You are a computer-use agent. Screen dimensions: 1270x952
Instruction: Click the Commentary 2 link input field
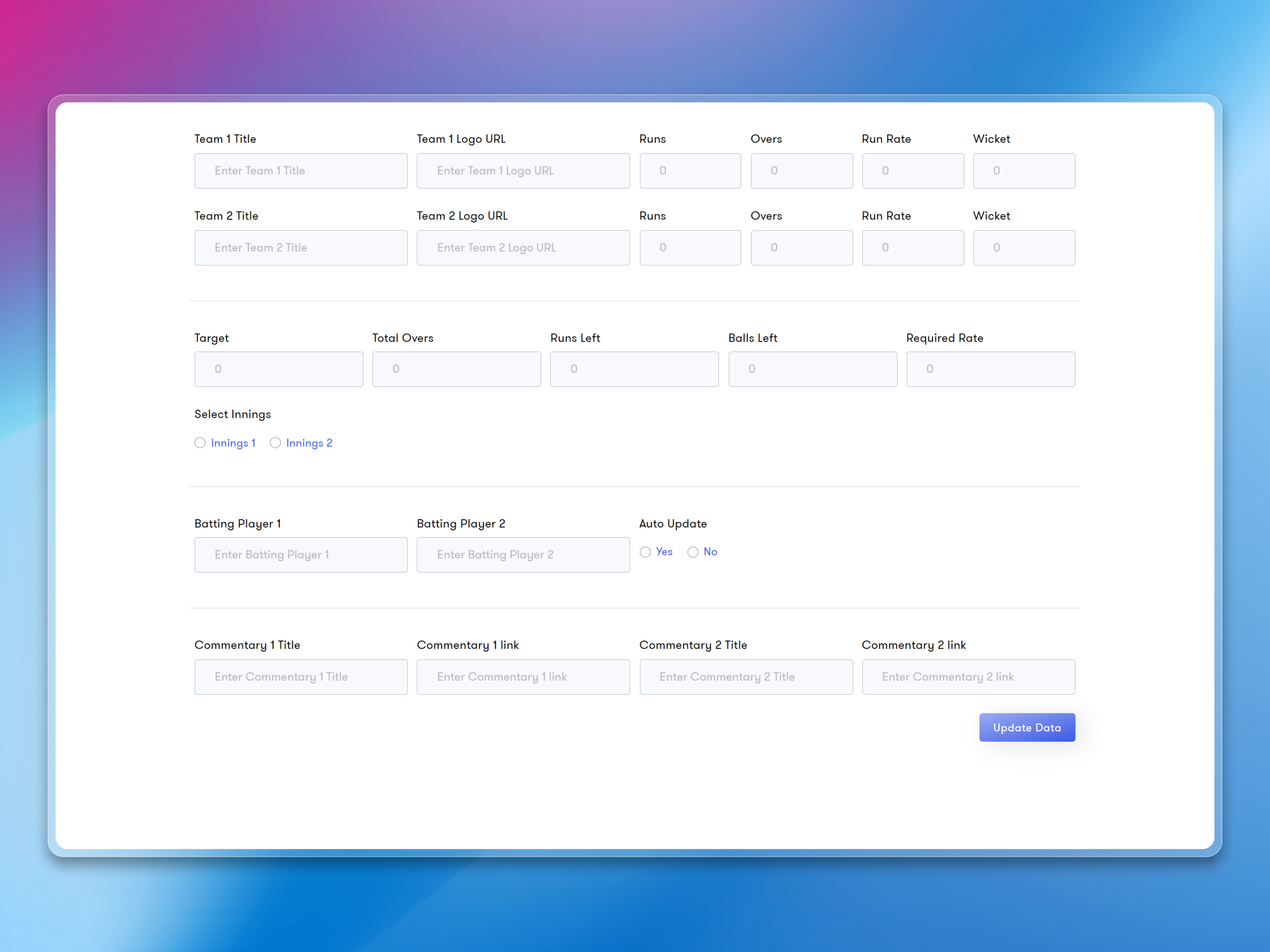968,676
